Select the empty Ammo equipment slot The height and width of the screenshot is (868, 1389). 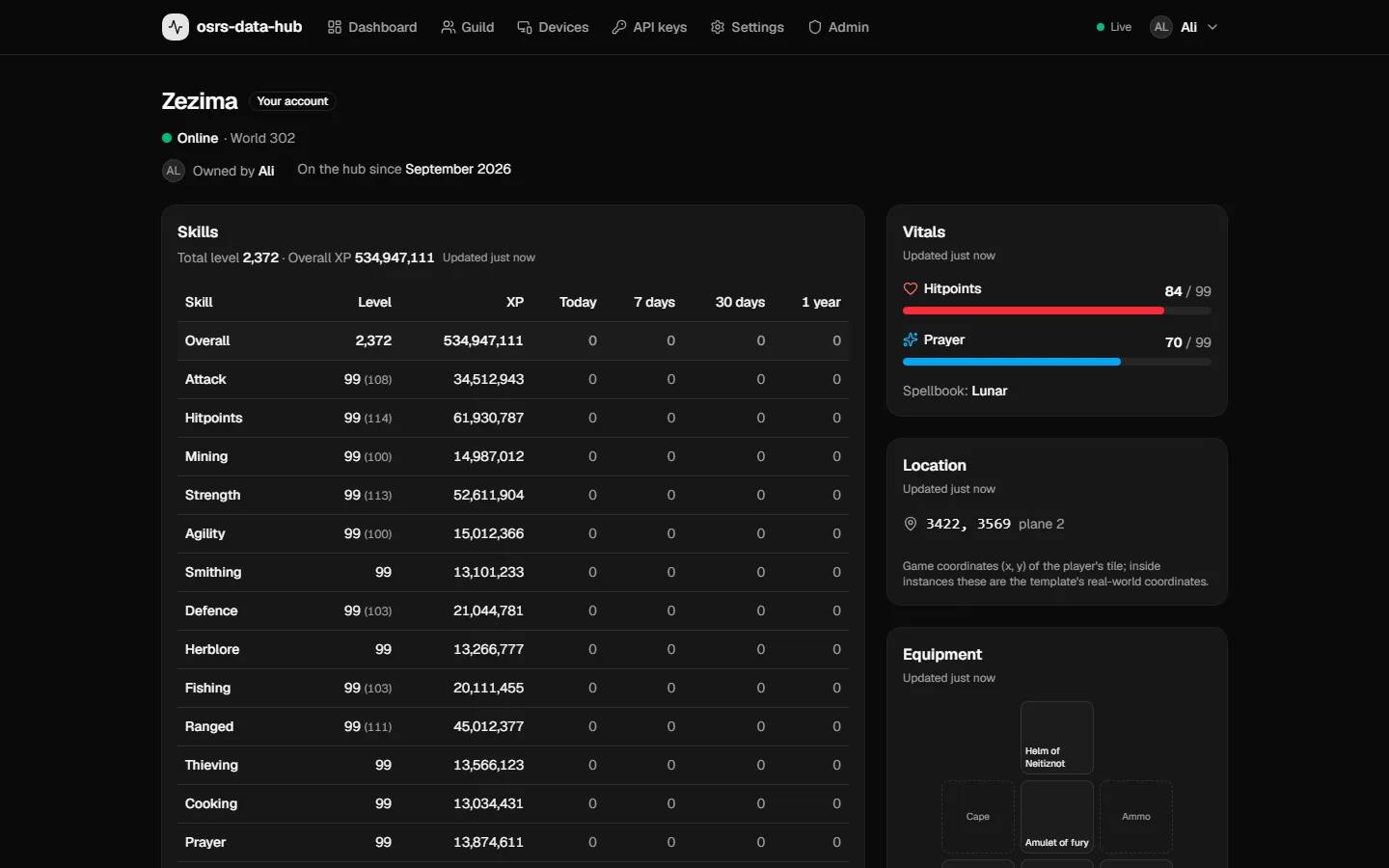coord(1136,817)
